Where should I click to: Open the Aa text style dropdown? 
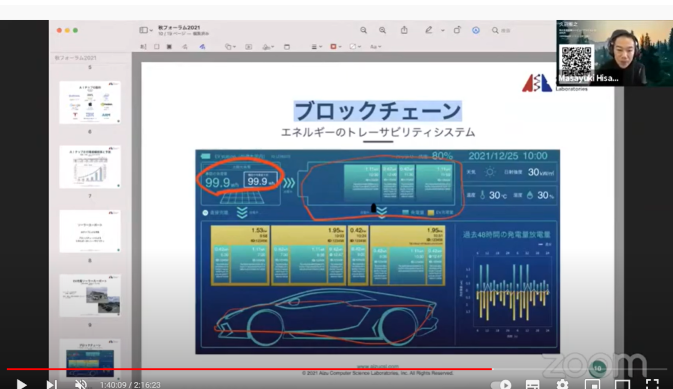click(376, 46)
